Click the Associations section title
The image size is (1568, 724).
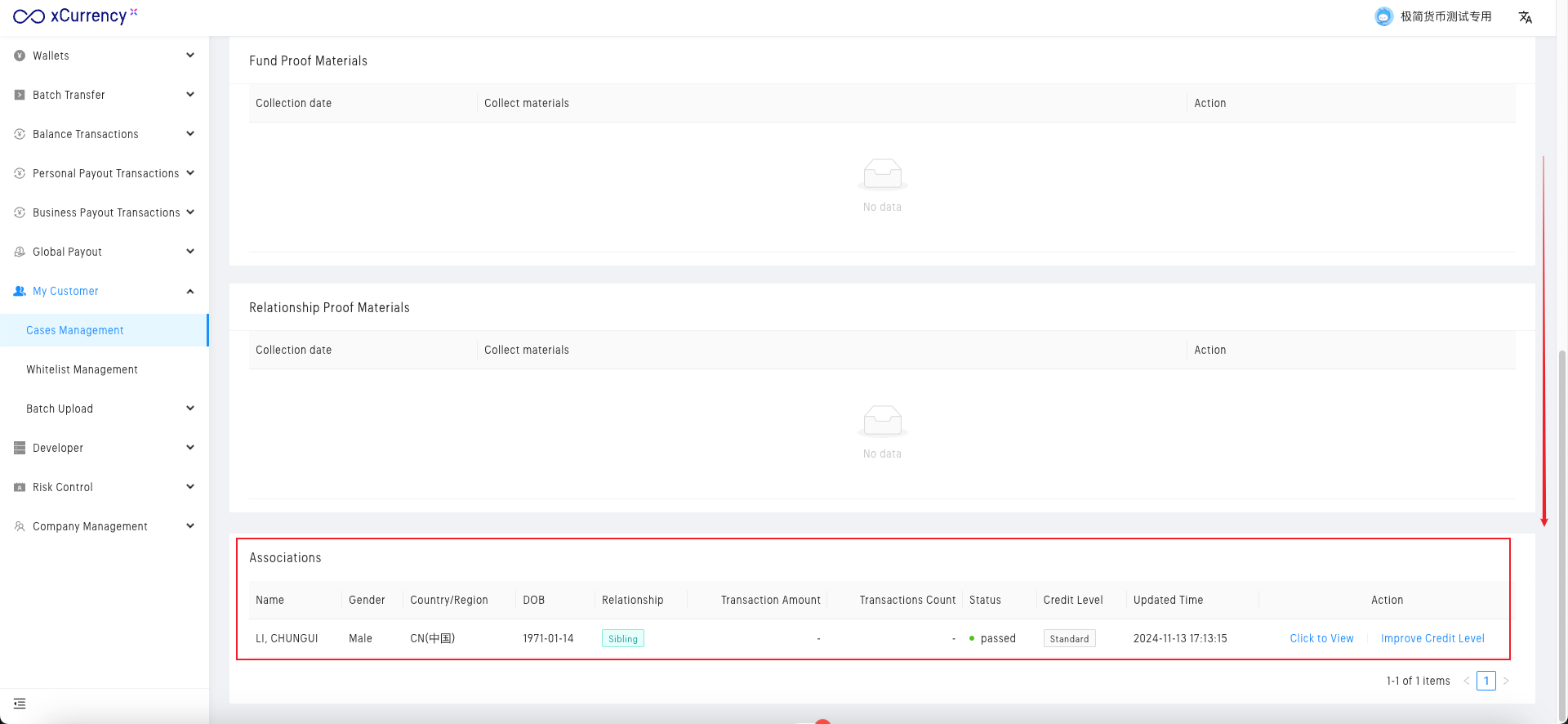tap(285, 557)
